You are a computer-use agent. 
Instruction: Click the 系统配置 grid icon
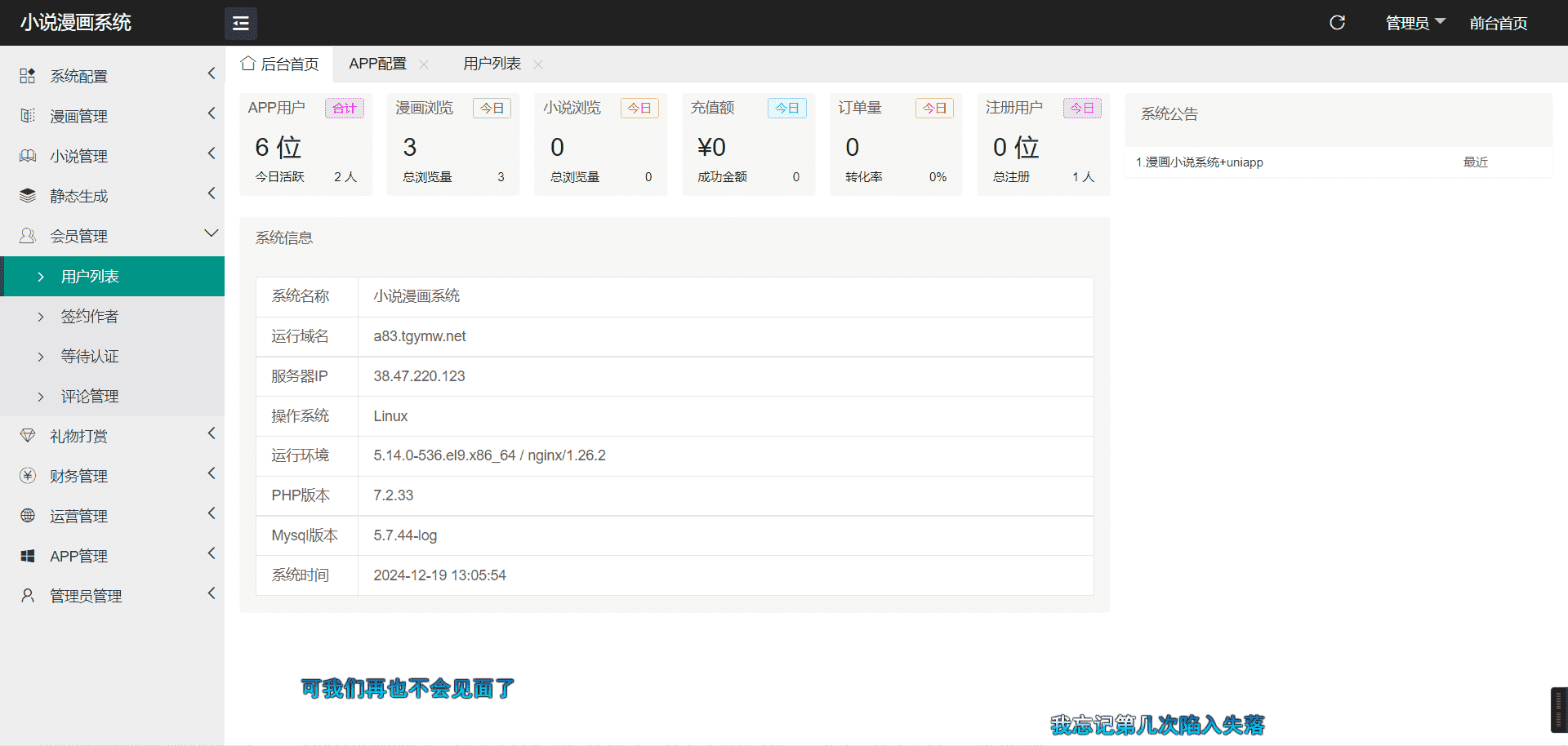point(28,76)
